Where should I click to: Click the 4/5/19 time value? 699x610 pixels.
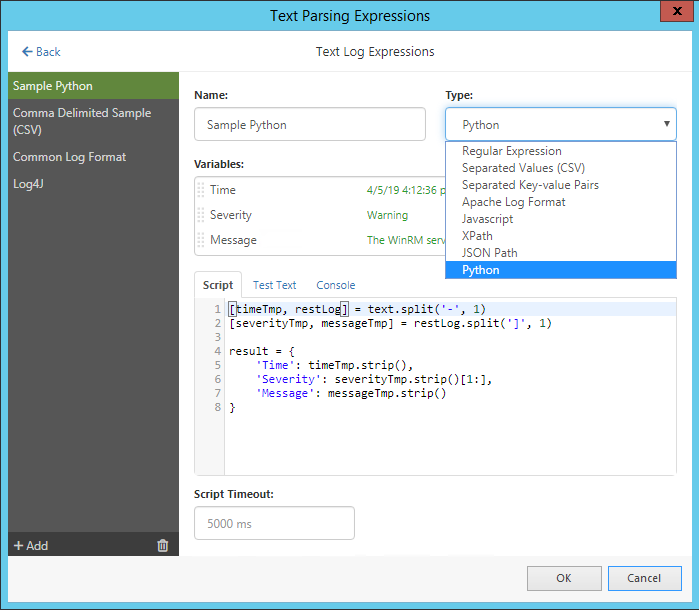click(406, 190)
